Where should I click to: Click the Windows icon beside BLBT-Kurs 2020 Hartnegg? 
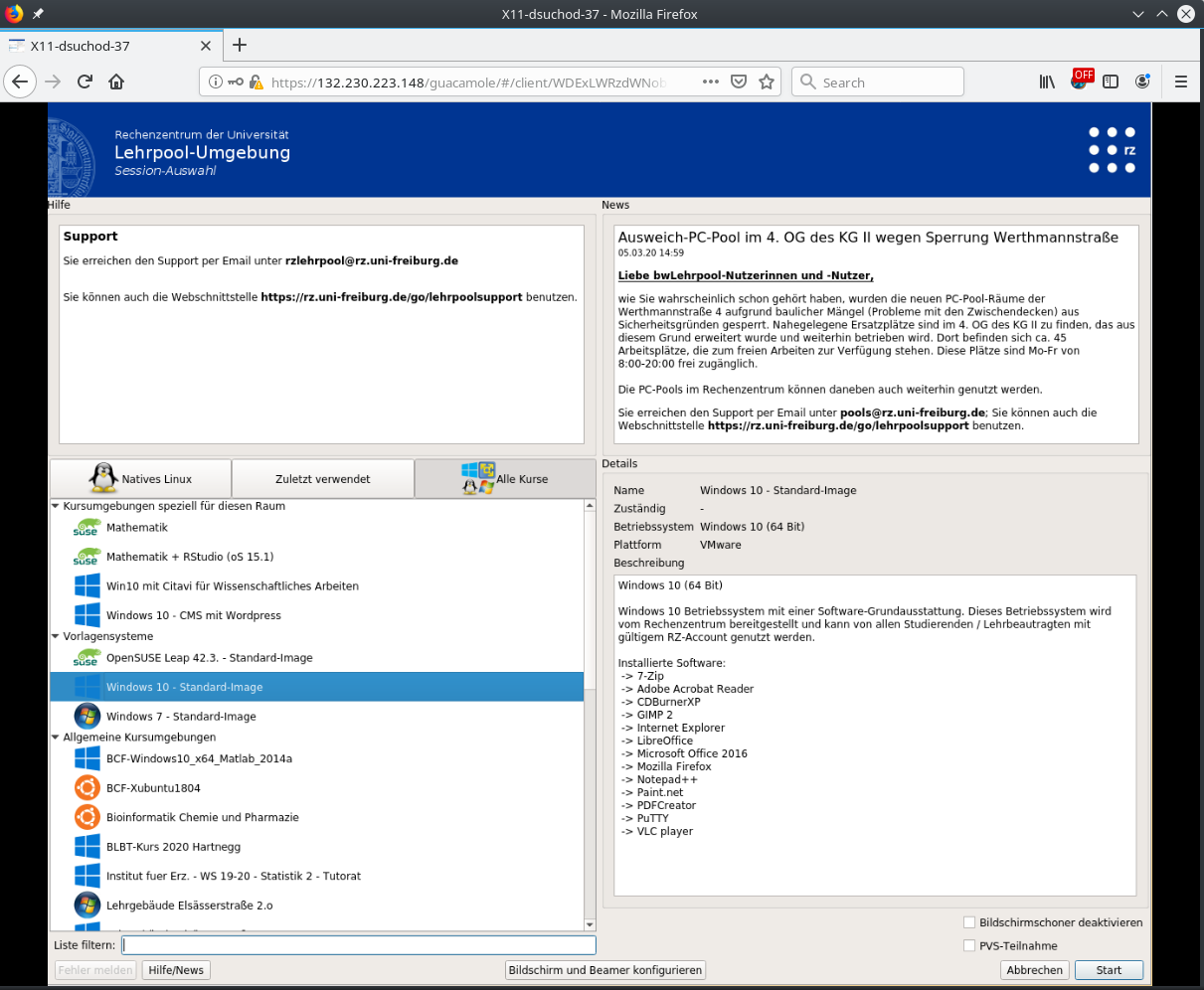[87, 847]
